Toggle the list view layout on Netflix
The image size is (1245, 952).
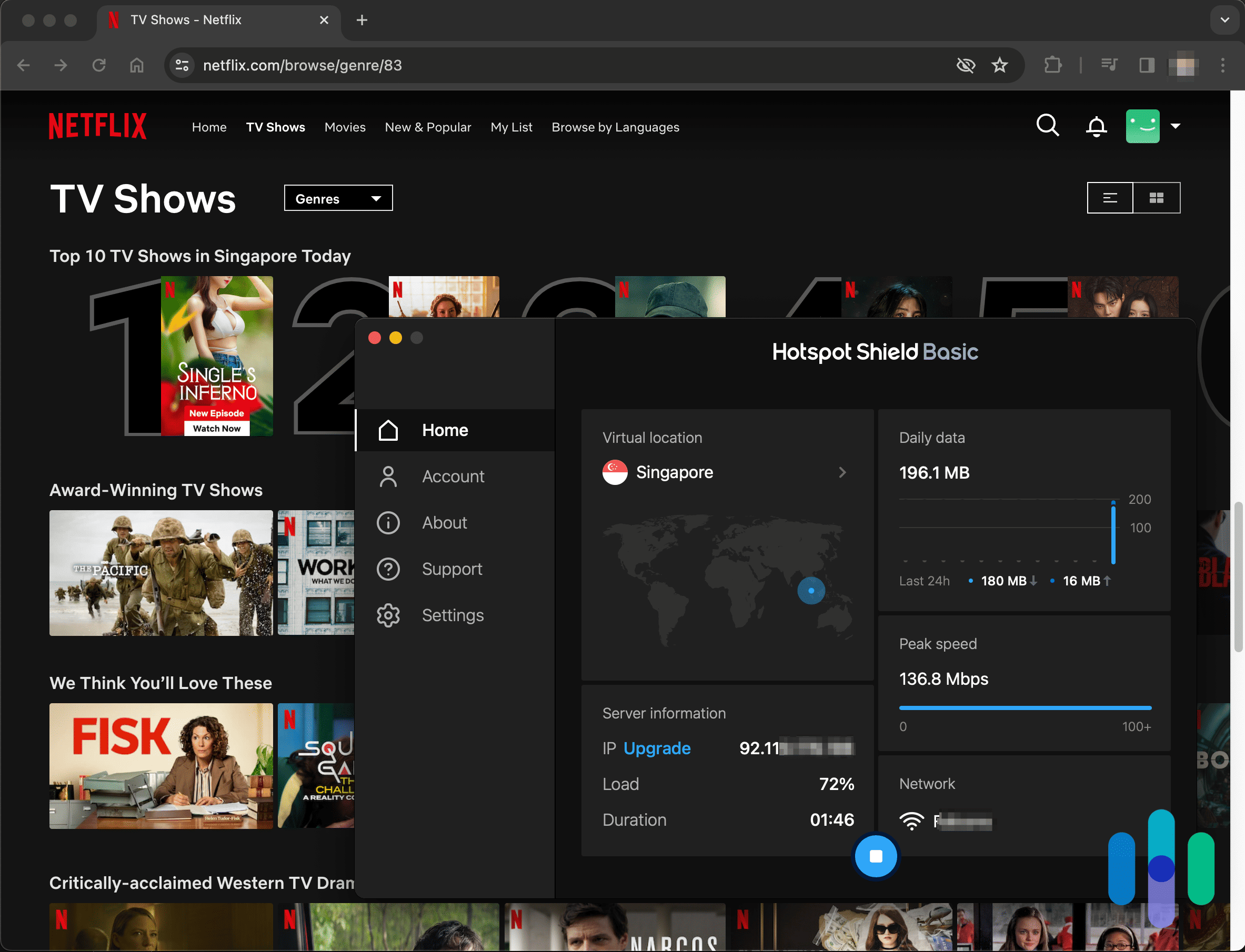coord(1110,197)
